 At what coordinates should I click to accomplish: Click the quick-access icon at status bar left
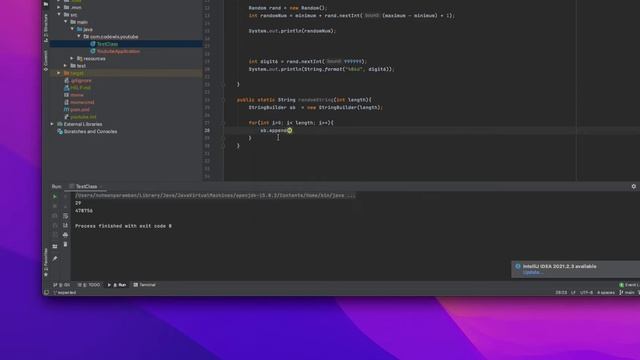(47, 293)
